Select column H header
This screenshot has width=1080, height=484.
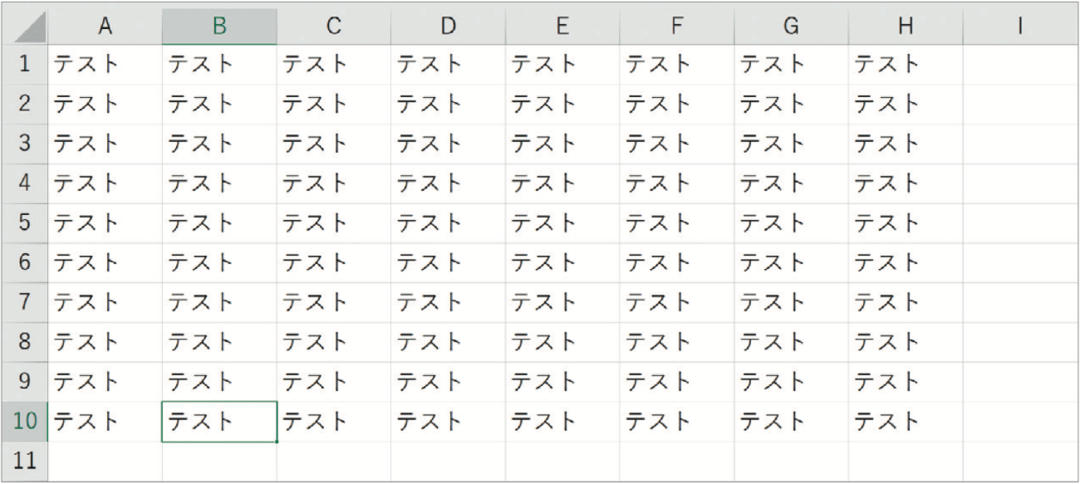coord(905,26)
